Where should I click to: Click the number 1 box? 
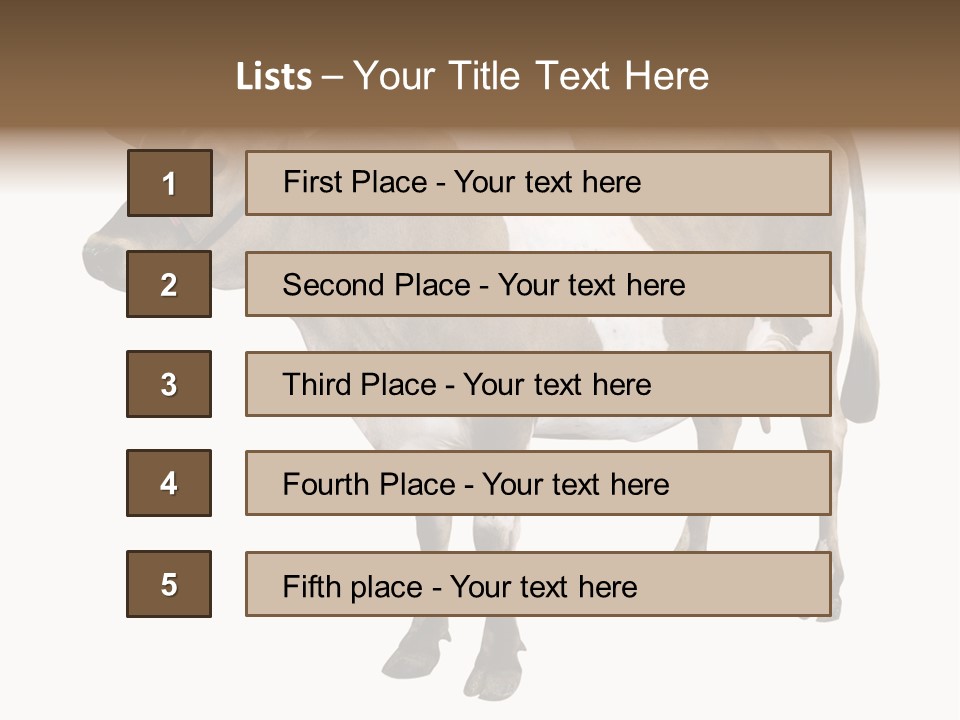(170, 183)
